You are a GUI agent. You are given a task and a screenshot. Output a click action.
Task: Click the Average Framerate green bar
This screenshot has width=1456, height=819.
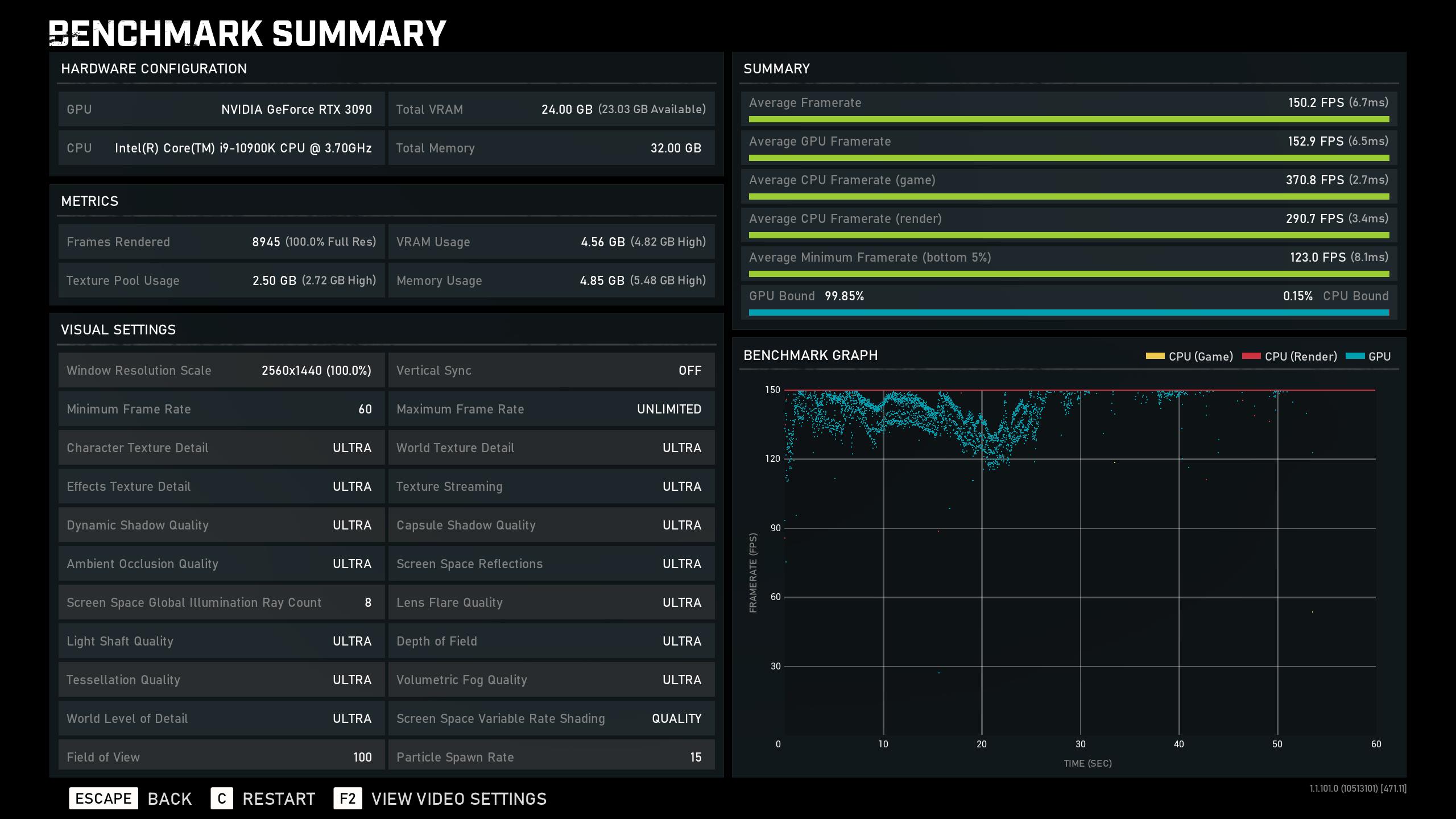[x=1069, y=119]
